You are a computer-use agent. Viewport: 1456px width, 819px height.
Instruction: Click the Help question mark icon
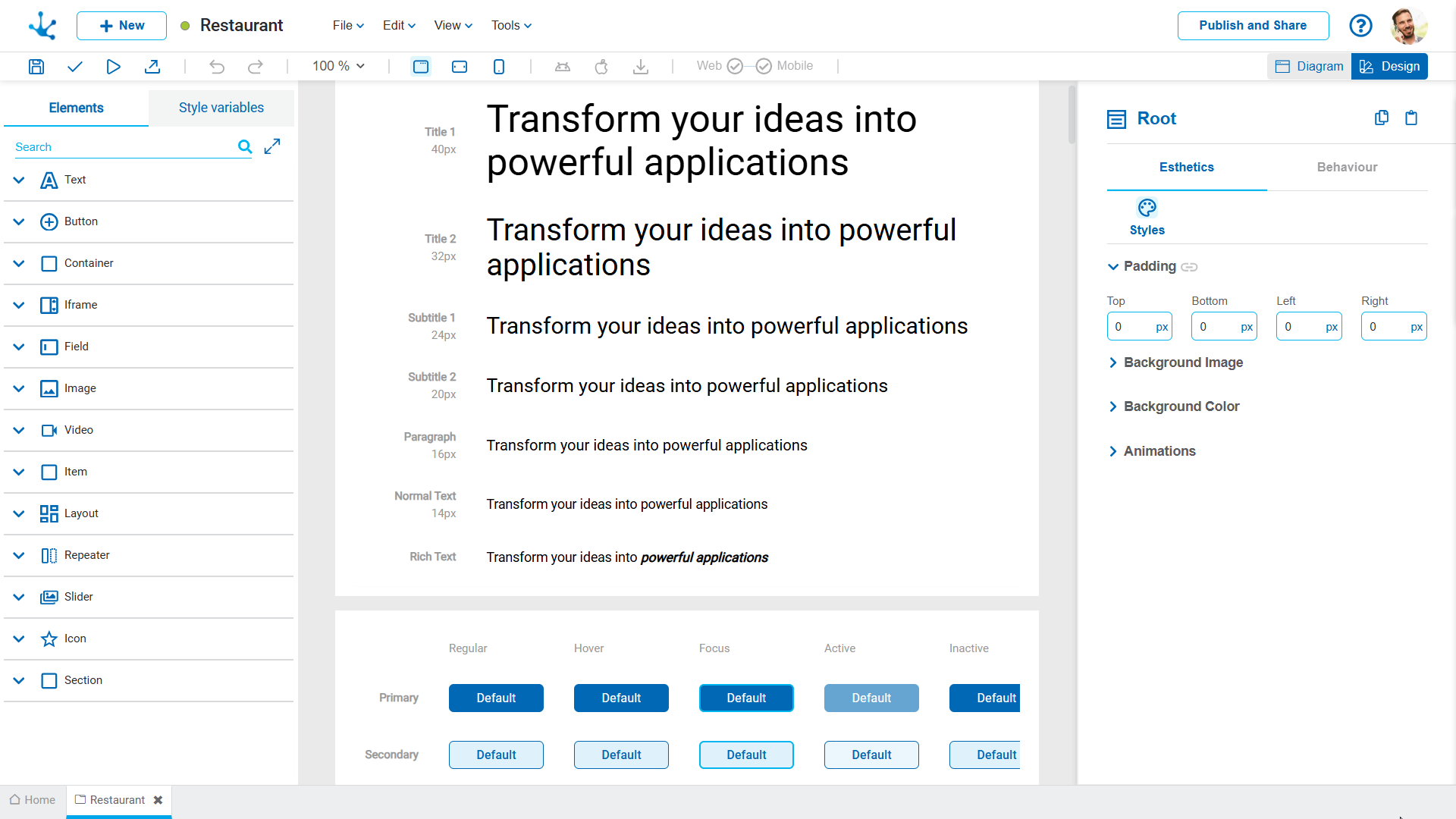(1360, 26)
